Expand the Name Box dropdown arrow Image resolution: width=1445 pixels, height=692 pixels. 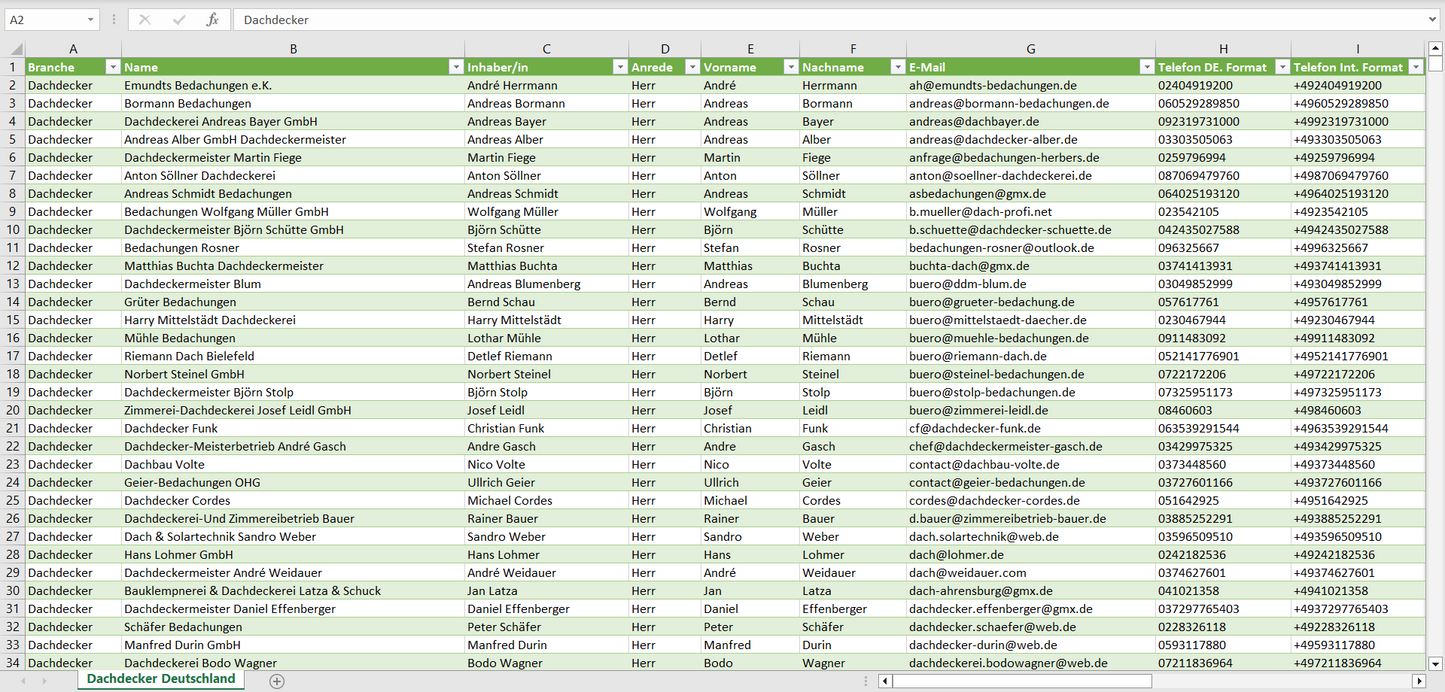[90, 20]
